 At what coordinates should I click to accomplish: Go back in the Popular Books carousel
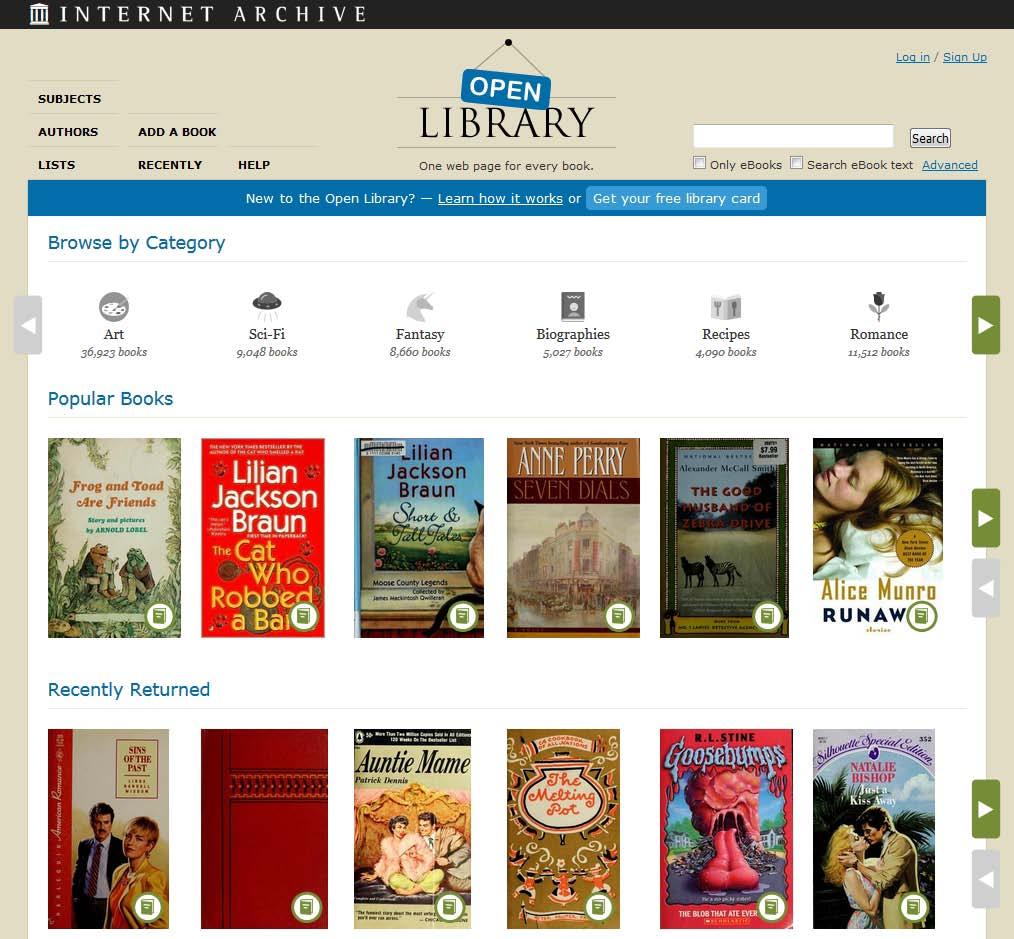986,588
